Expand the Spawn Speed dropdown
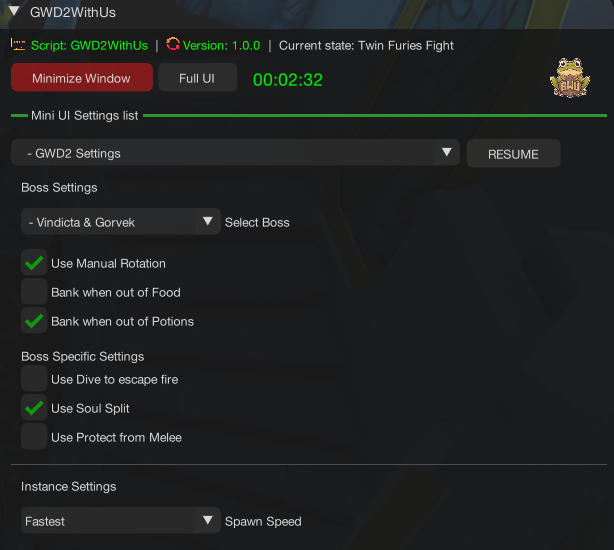Viewport: 614px width, 550px height. [121, 521]
